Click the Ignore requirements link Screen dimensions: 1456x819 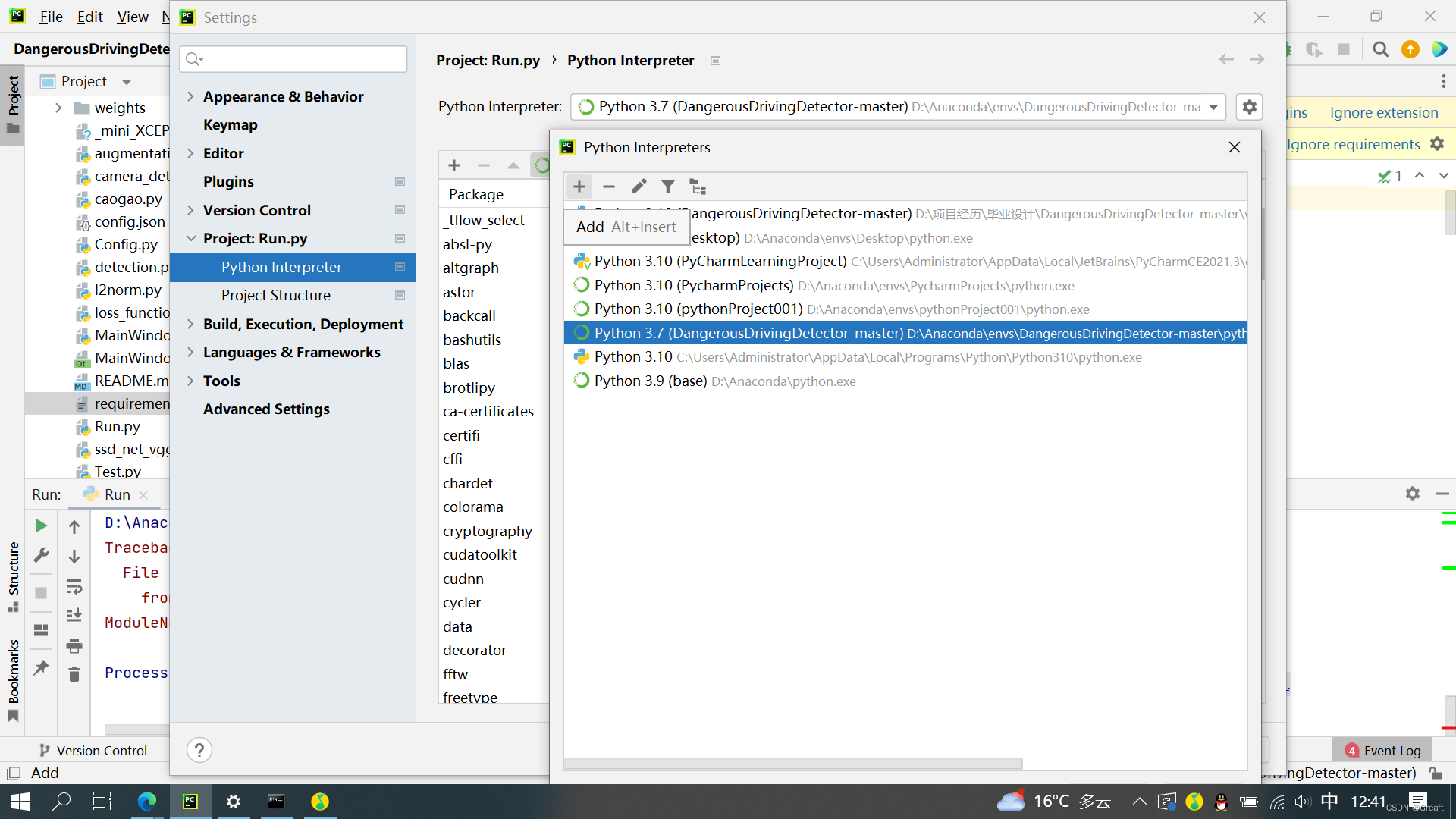click(1353, 144)
